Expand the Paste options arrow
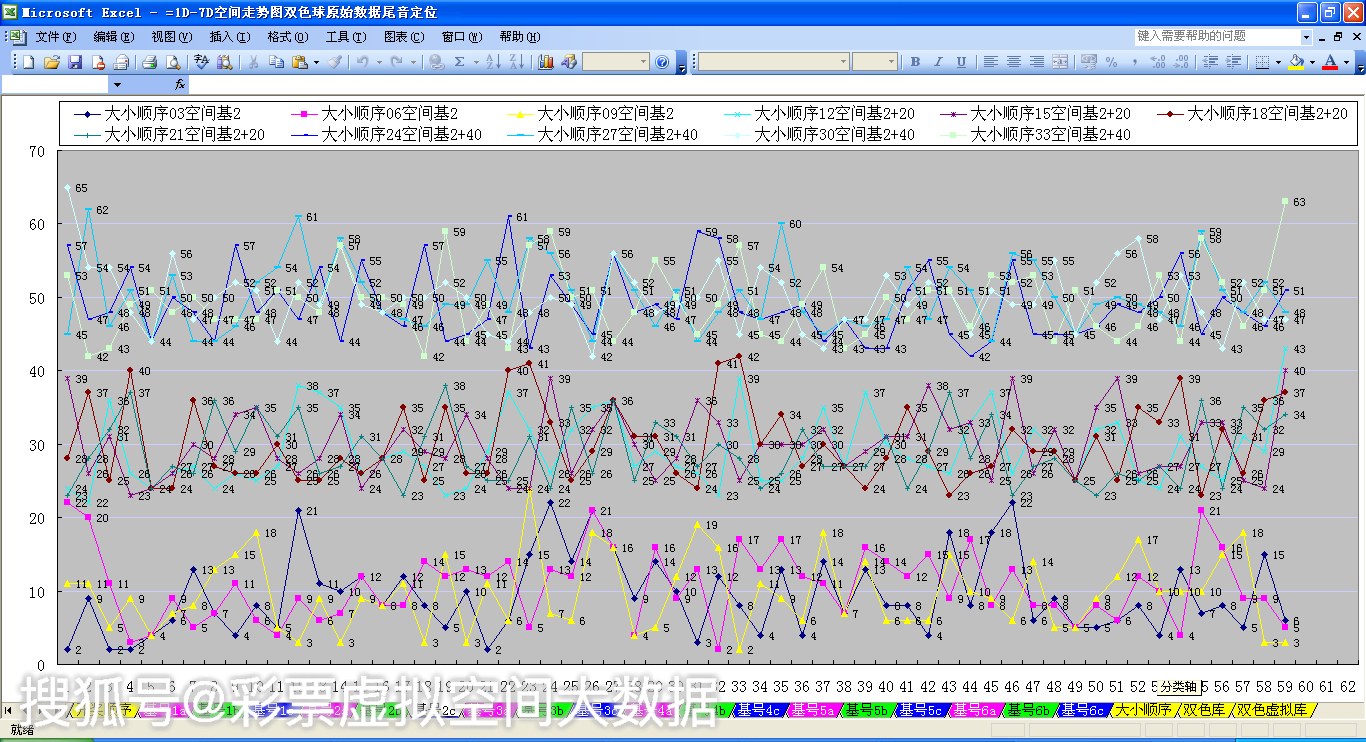 click(x=316, y=62)
